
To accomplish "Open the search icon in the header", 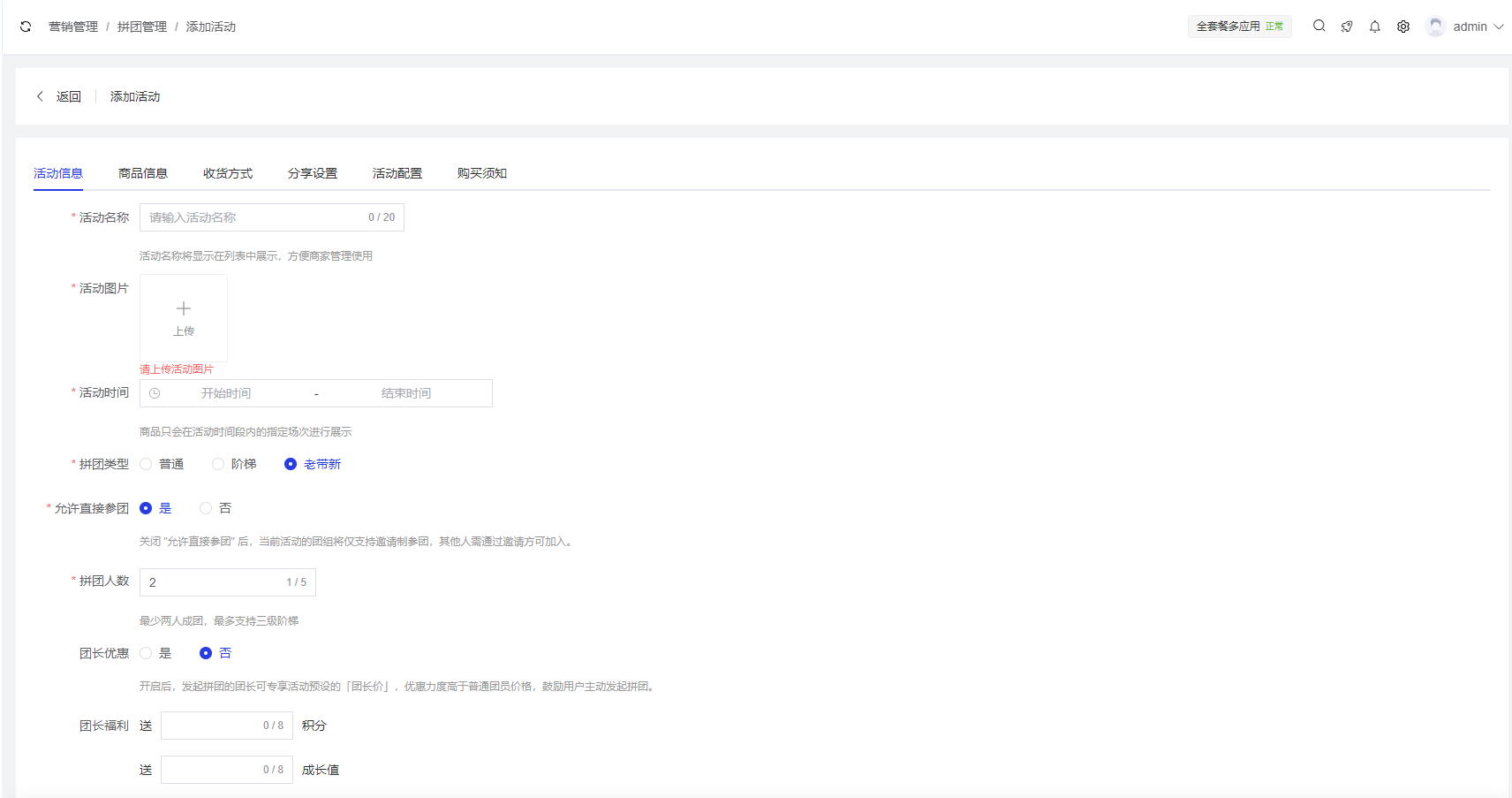I will [1319, 27].
